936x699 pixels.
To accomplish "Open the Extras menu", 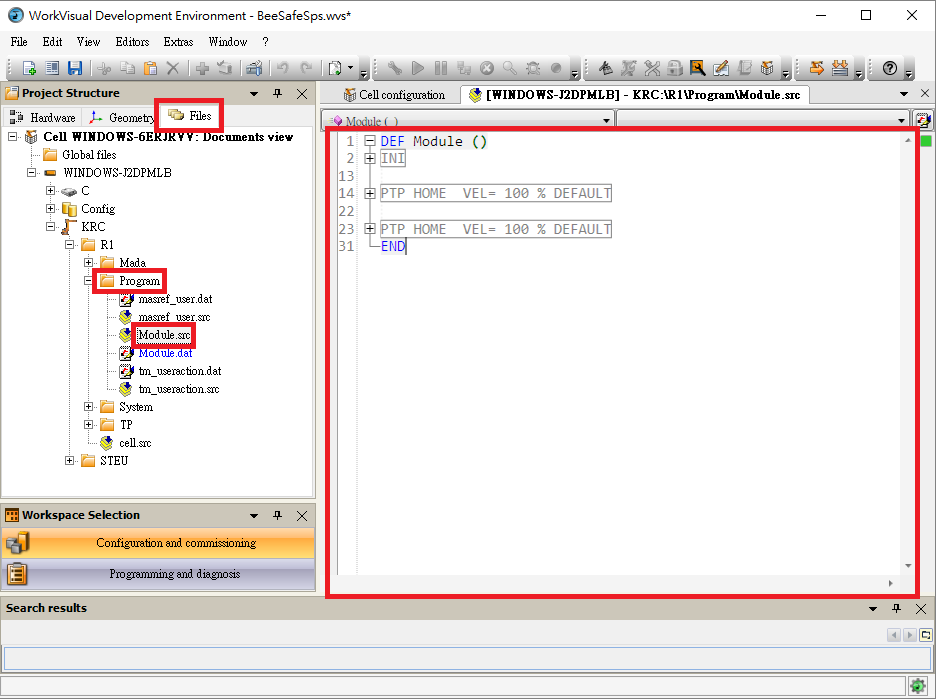I will click(178, 42).
